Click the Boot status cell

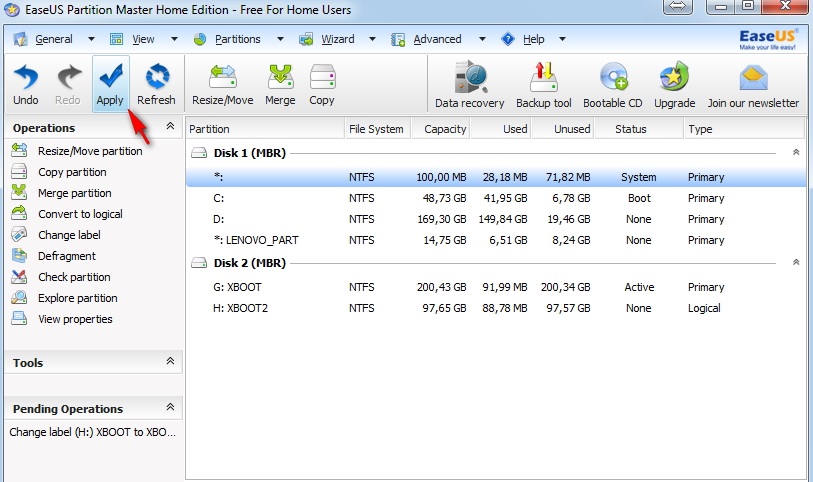[639, 198]
